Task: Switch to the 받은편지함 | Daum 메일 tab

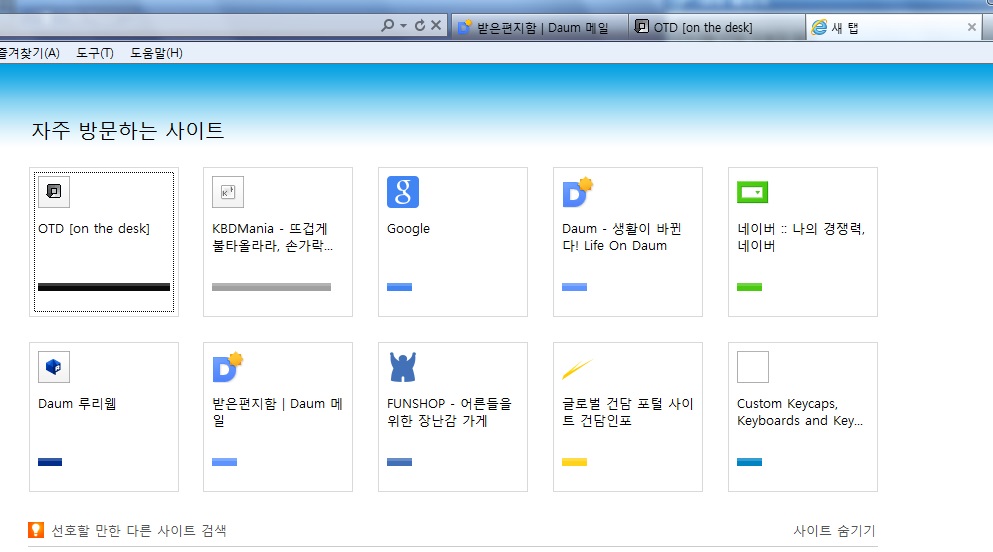Action: tap(540, 27)
